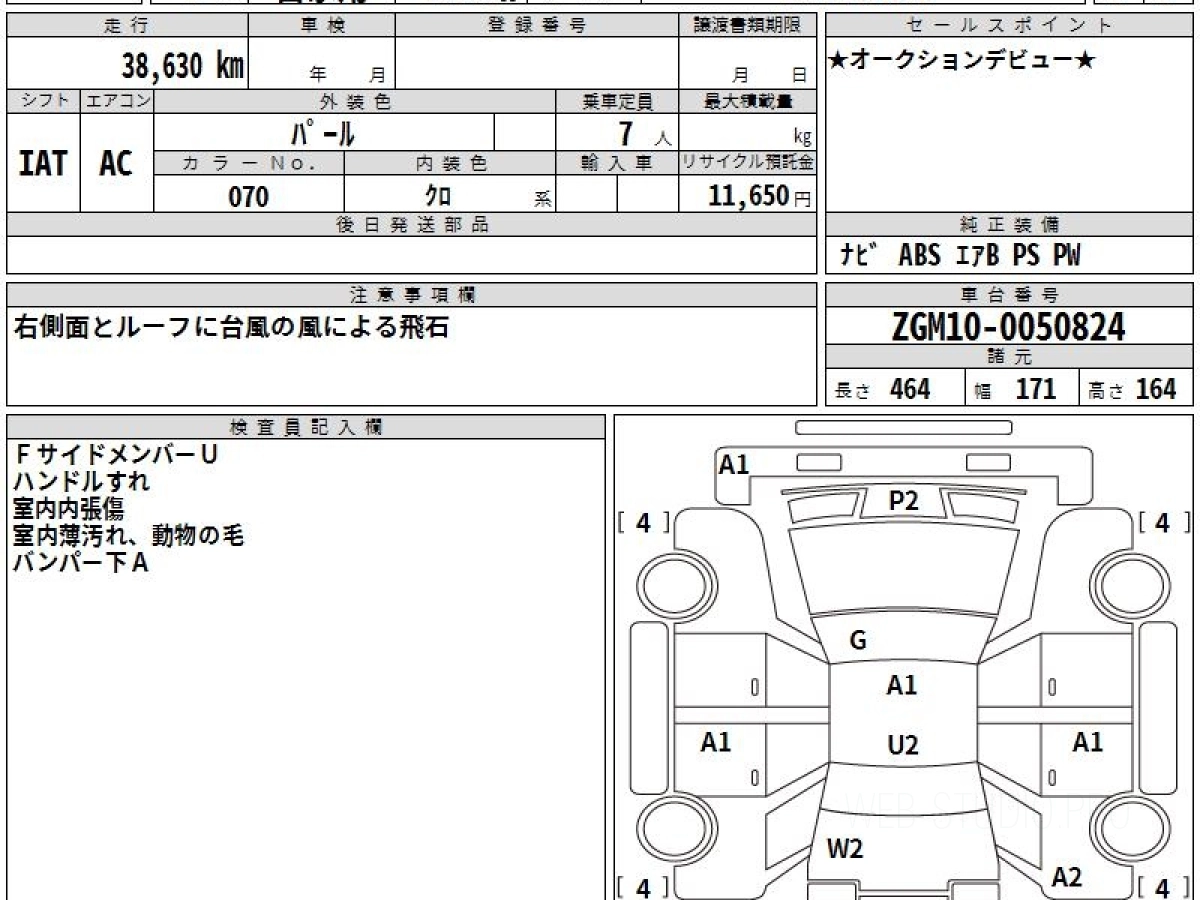Click the カラーNo. header
Screen dimensions: 1200x900
249,163
